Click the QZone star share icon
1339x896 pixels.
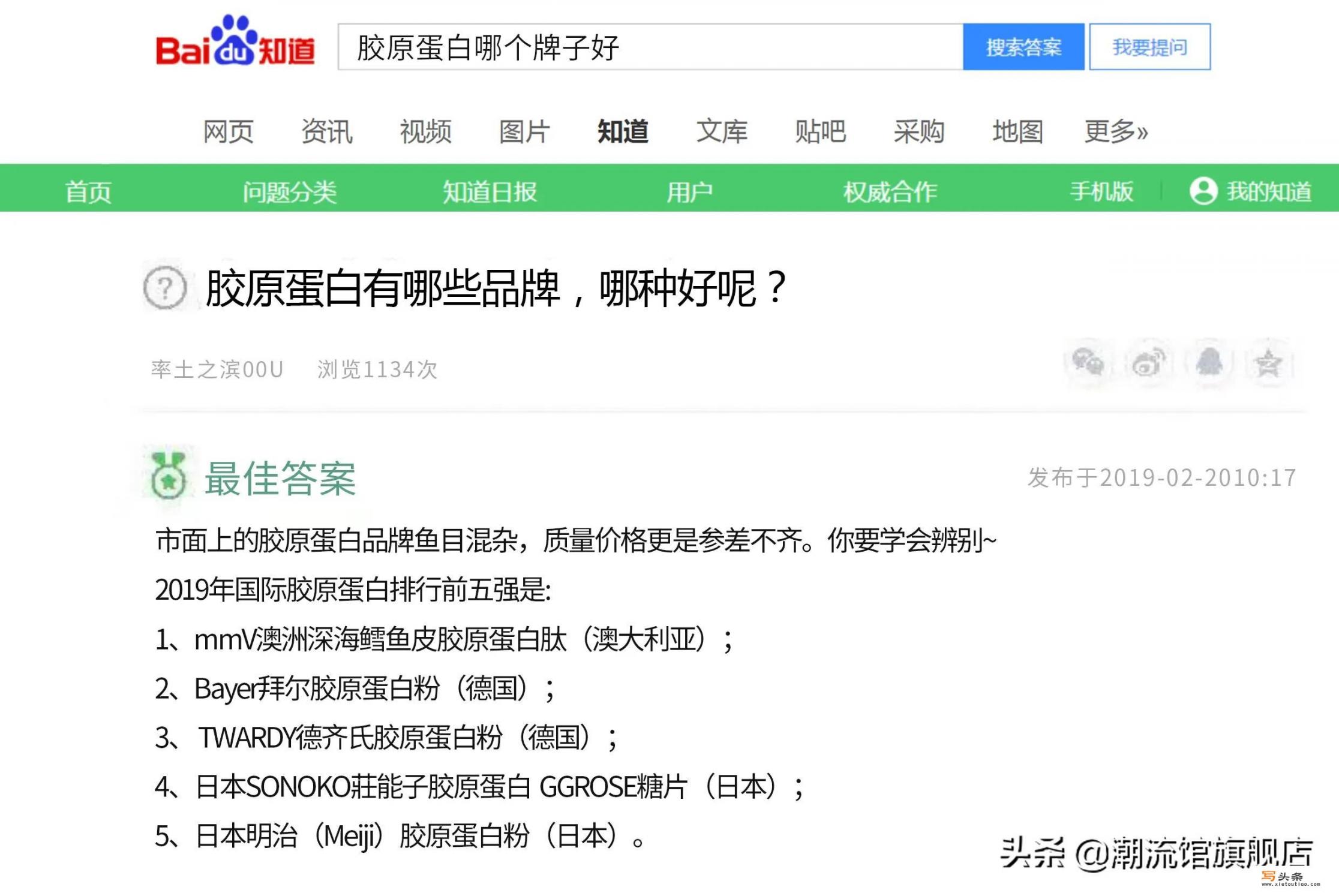click(1268, 362)
